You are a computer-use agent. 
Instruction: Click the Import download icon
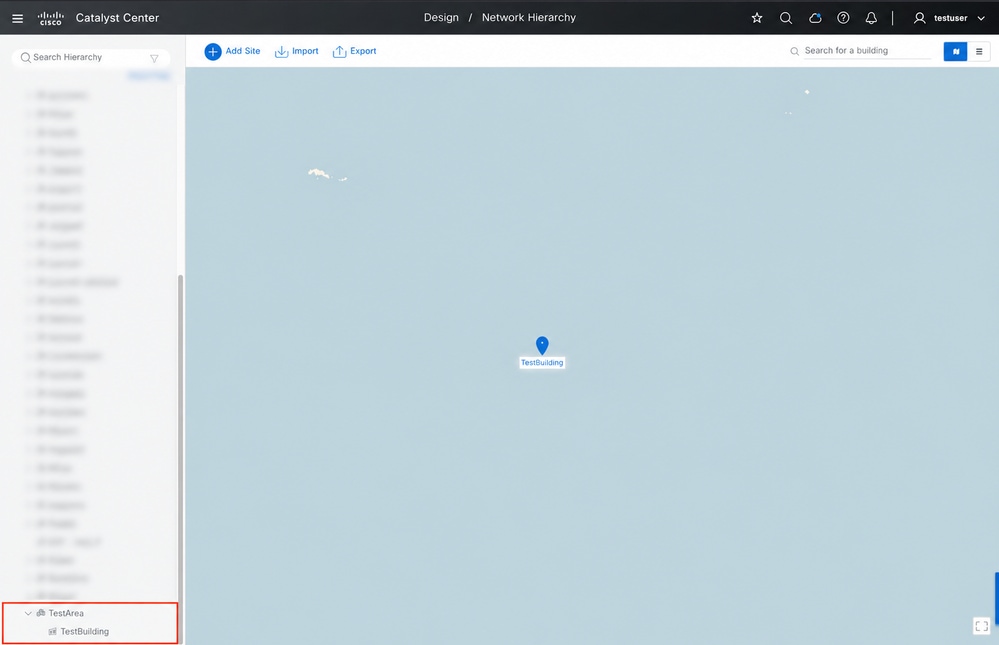tap(281, 52)
